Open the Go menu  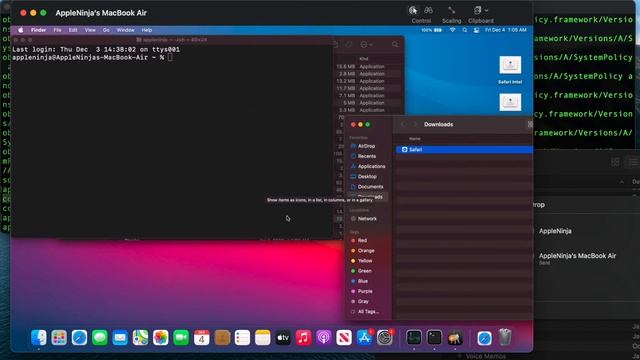(x=106, y=30)
